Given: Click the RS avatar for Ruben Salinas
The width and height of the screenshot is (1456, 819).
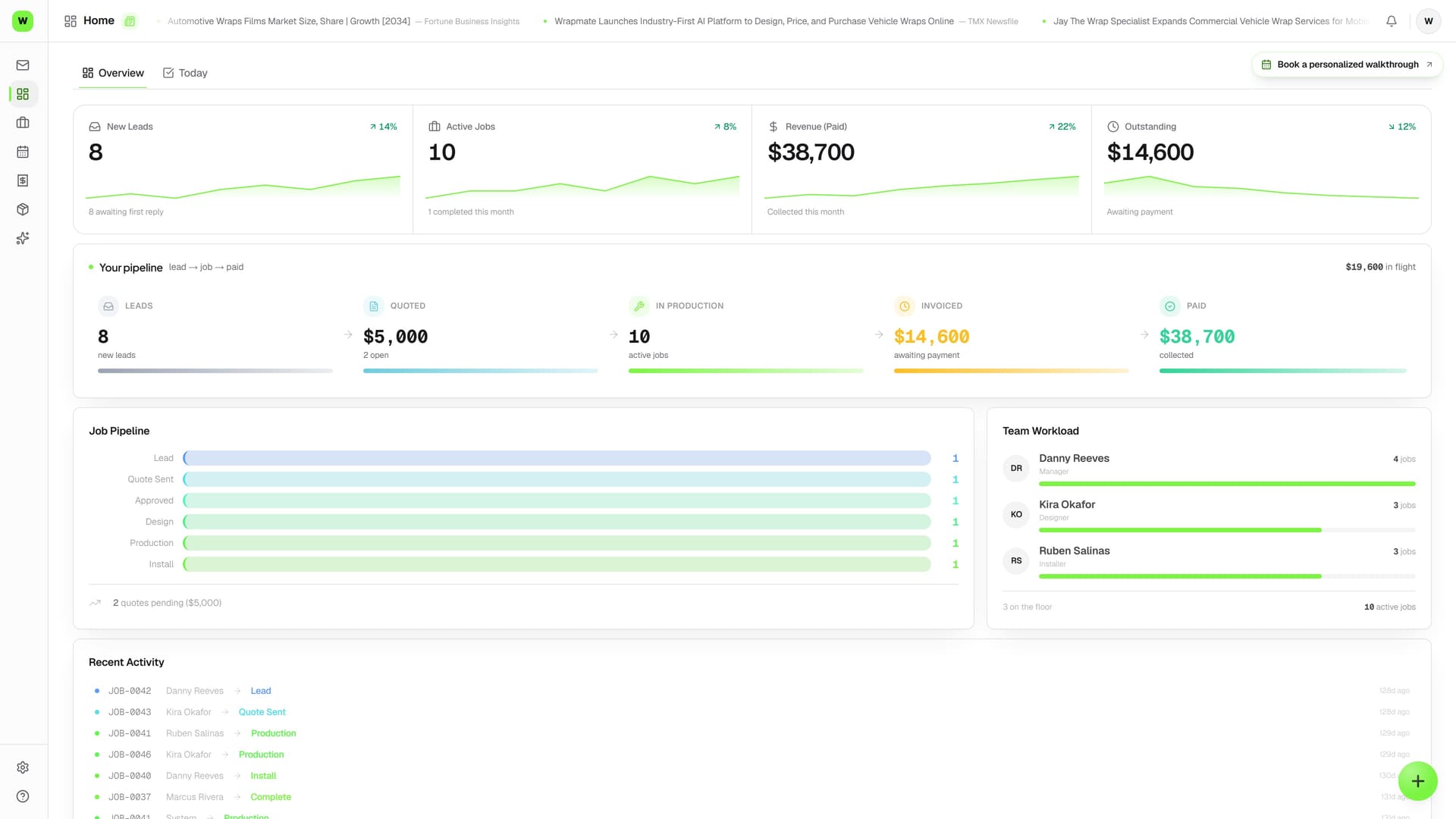Looking at the screenshot, I should click(x=1016, y=561).
